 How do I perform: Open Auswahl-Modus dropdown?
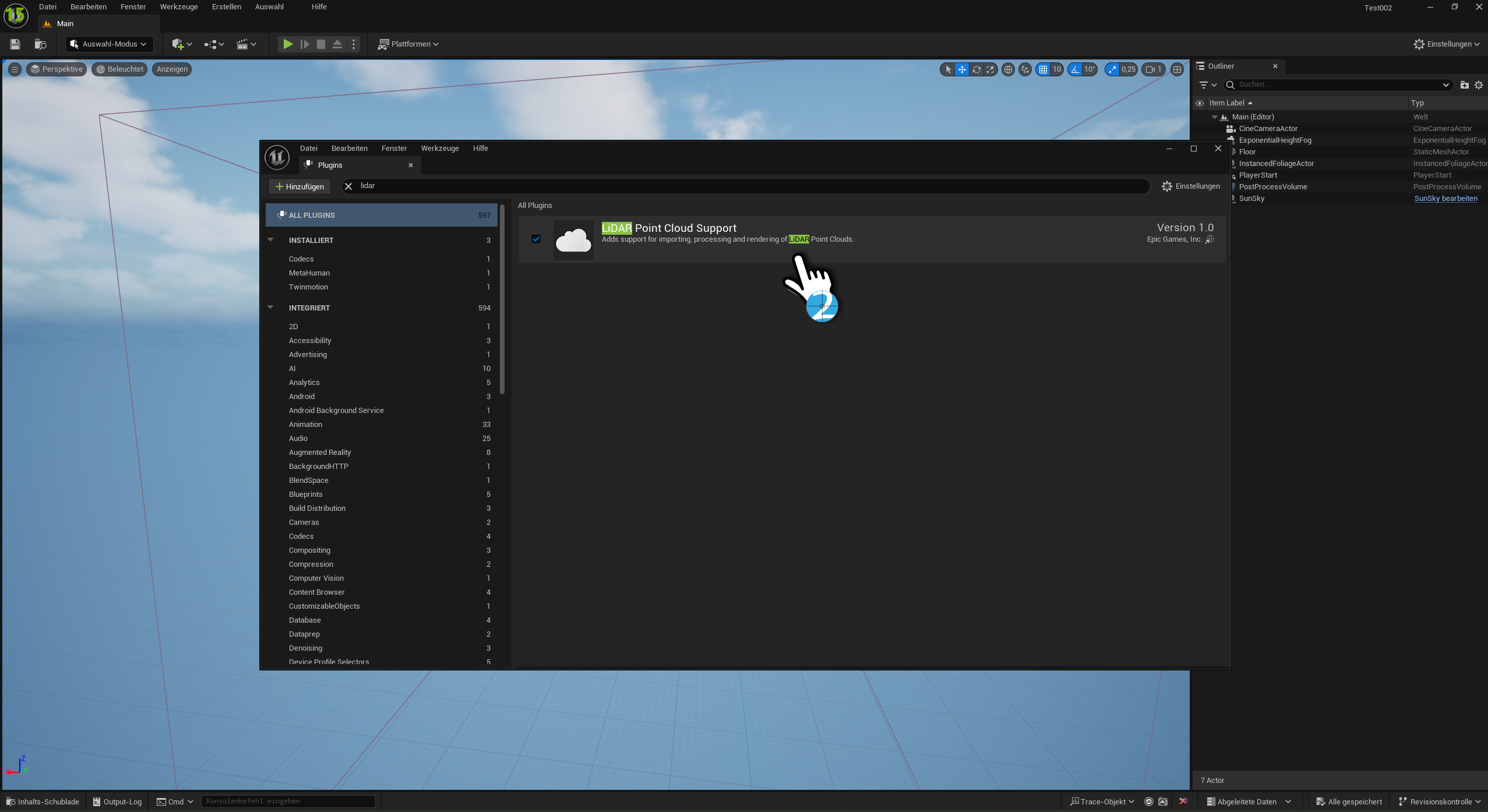[x=108, y=44]
